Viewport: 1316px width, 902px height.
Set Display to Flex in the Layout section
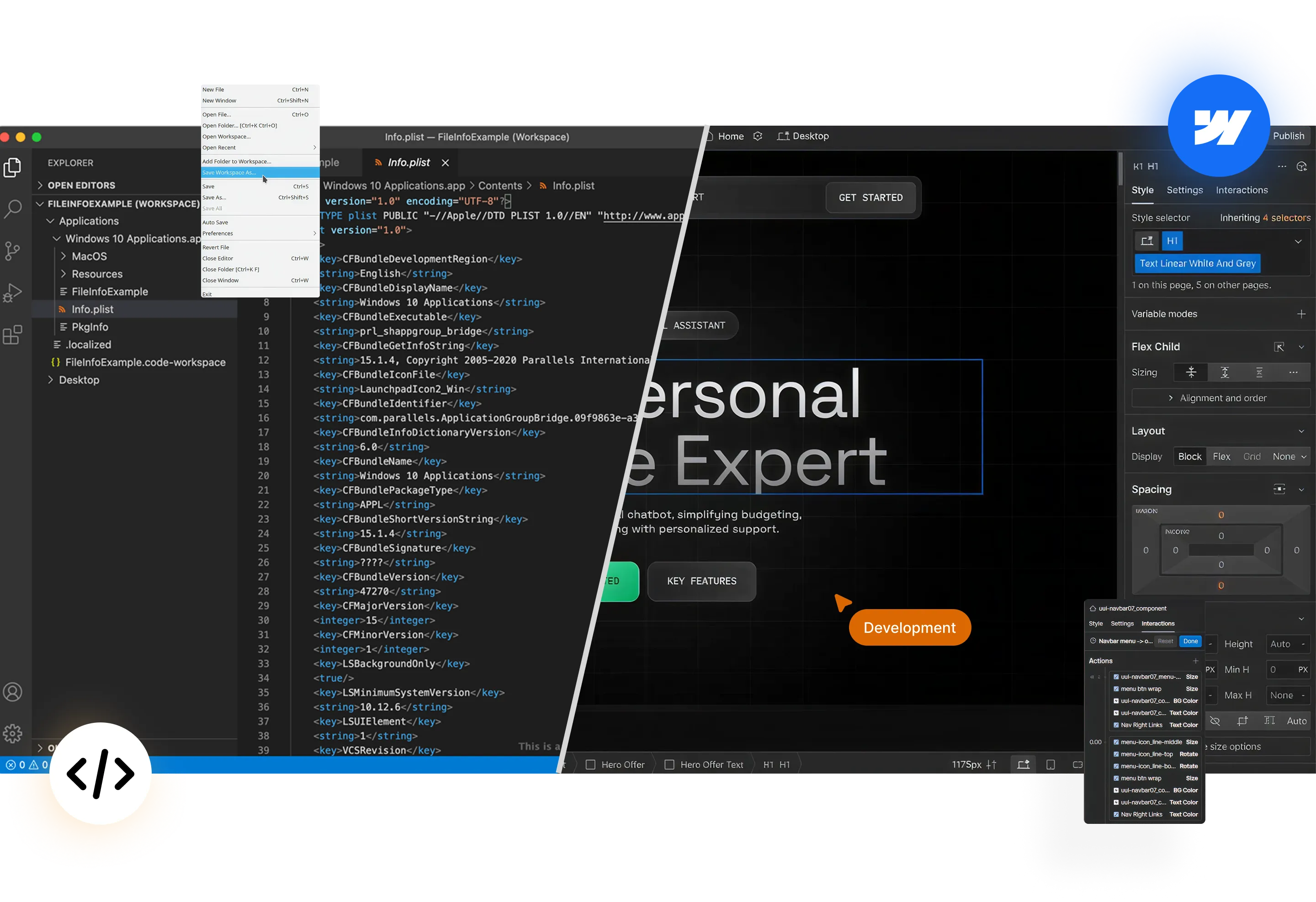[x=1221, y=456]
